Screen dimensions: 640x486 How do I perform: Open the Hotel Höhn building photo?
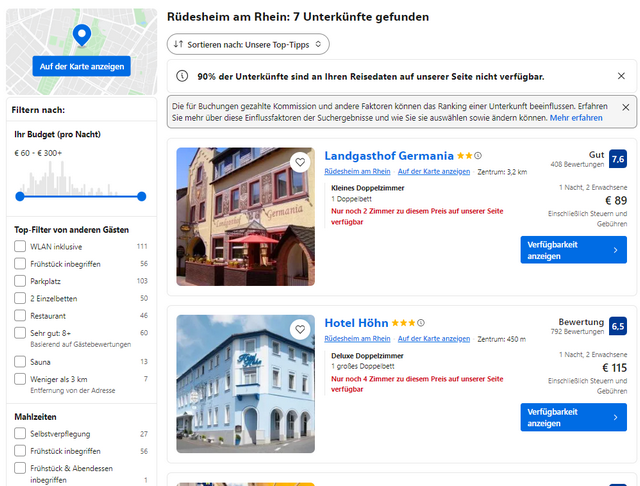point(245,384)
